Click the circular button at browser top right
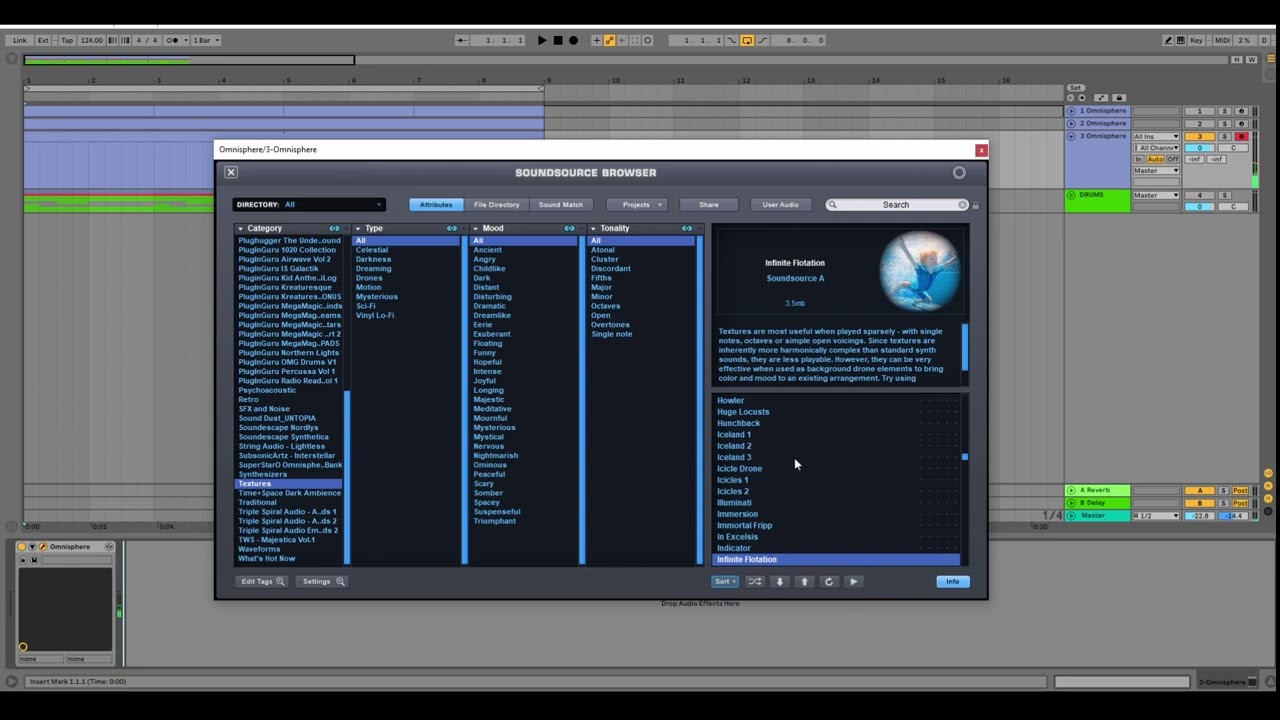The height and width of the screenshot is (720, 1280). click(x=959, y=172)
